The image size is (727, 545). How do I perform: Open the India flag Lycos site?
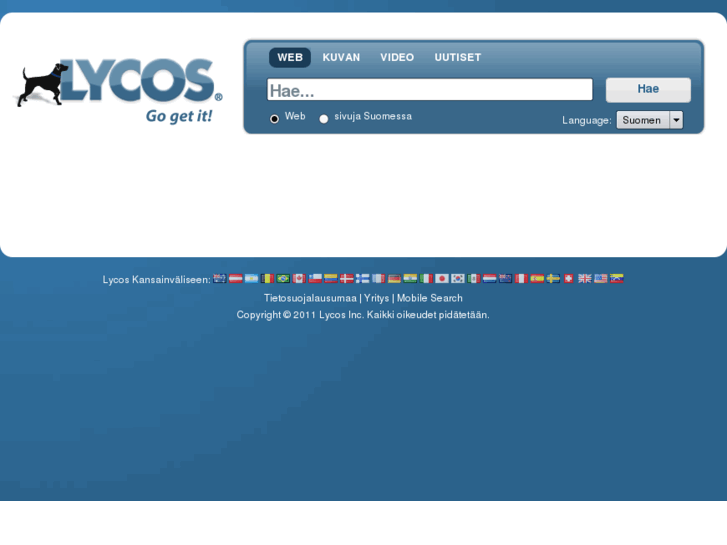pyautogui.click(x=410, y=278)
